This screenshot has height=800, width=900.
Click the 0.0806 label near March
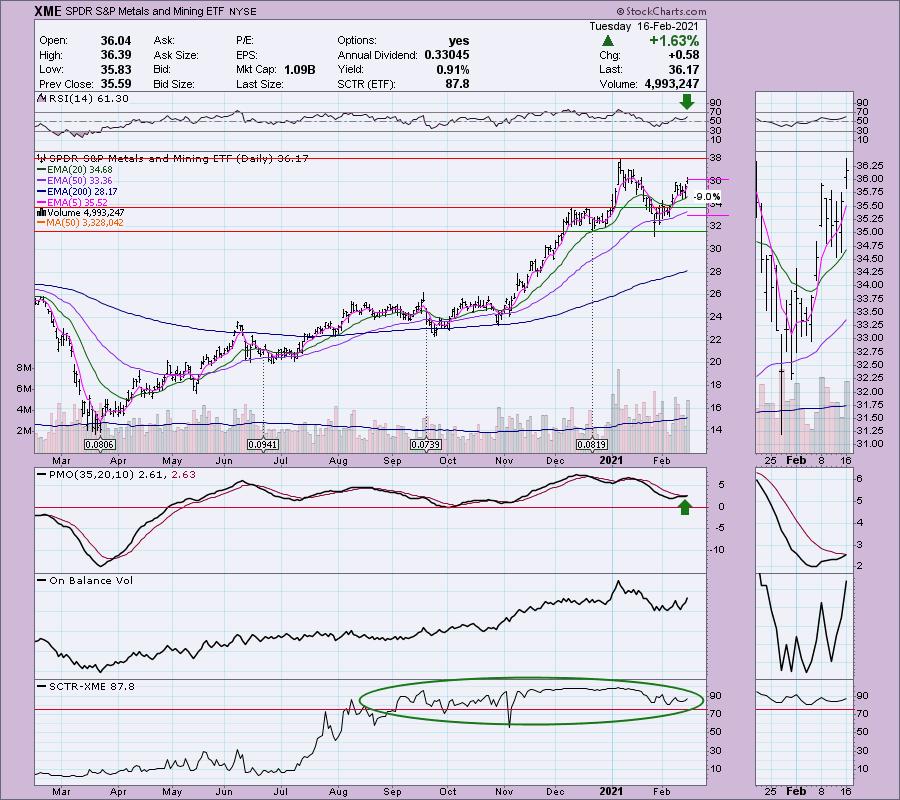tap(99, 445)
